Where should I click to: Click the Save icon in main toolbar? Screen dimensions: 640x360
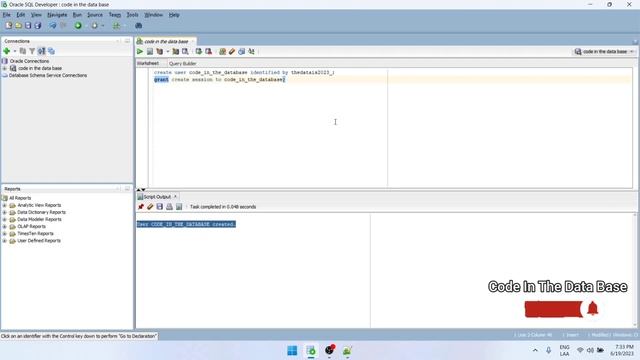pos(28,26)
